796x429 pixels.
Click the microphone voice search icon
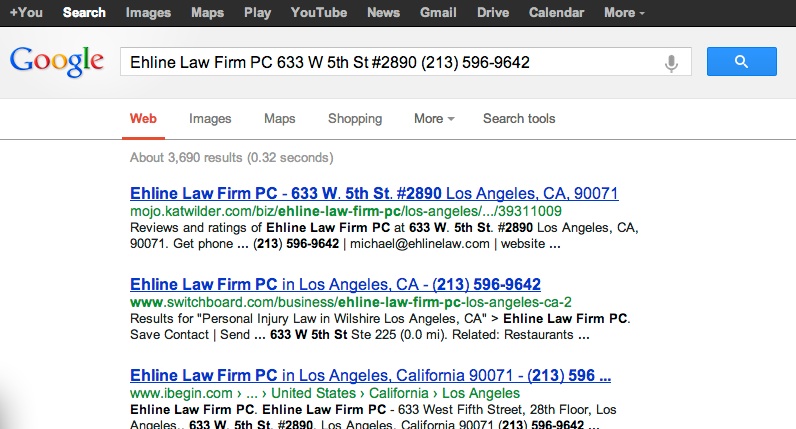tap(671, 63)
